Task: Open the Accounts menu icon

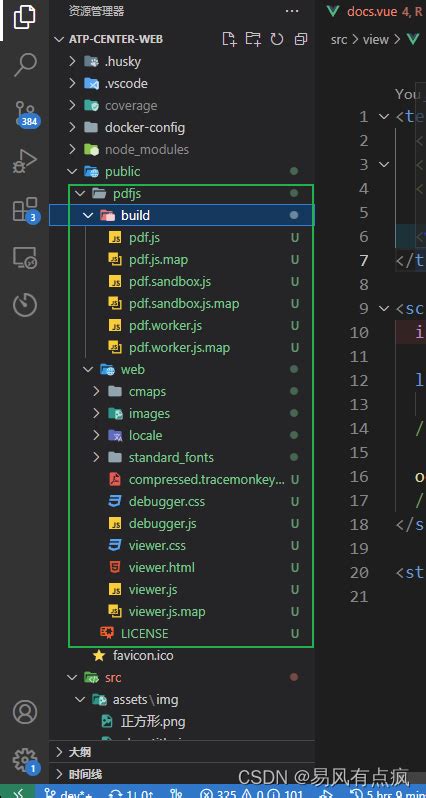Action: pyautogui.click(x=24, y=712)
